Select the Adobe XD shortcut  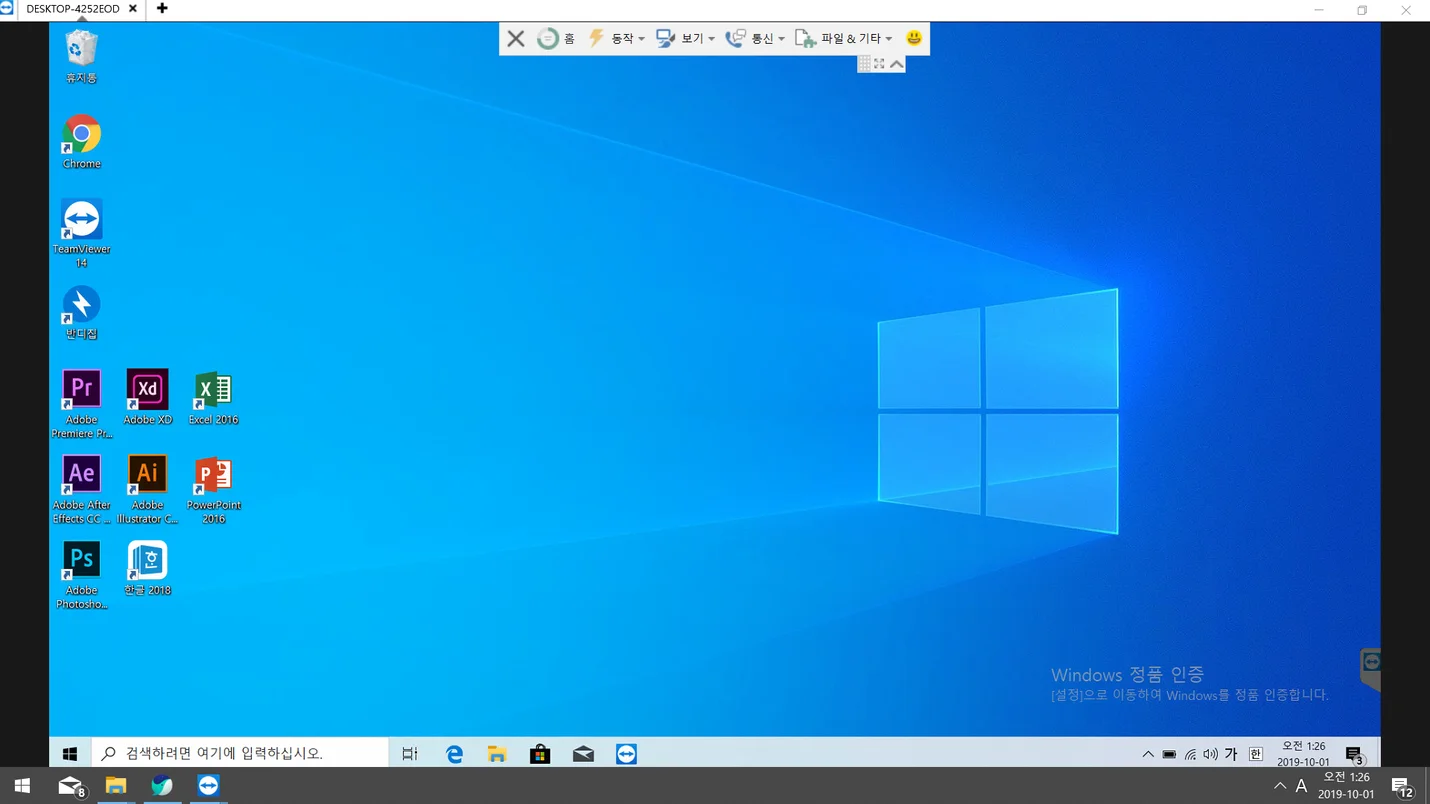[x=147, y=398]
